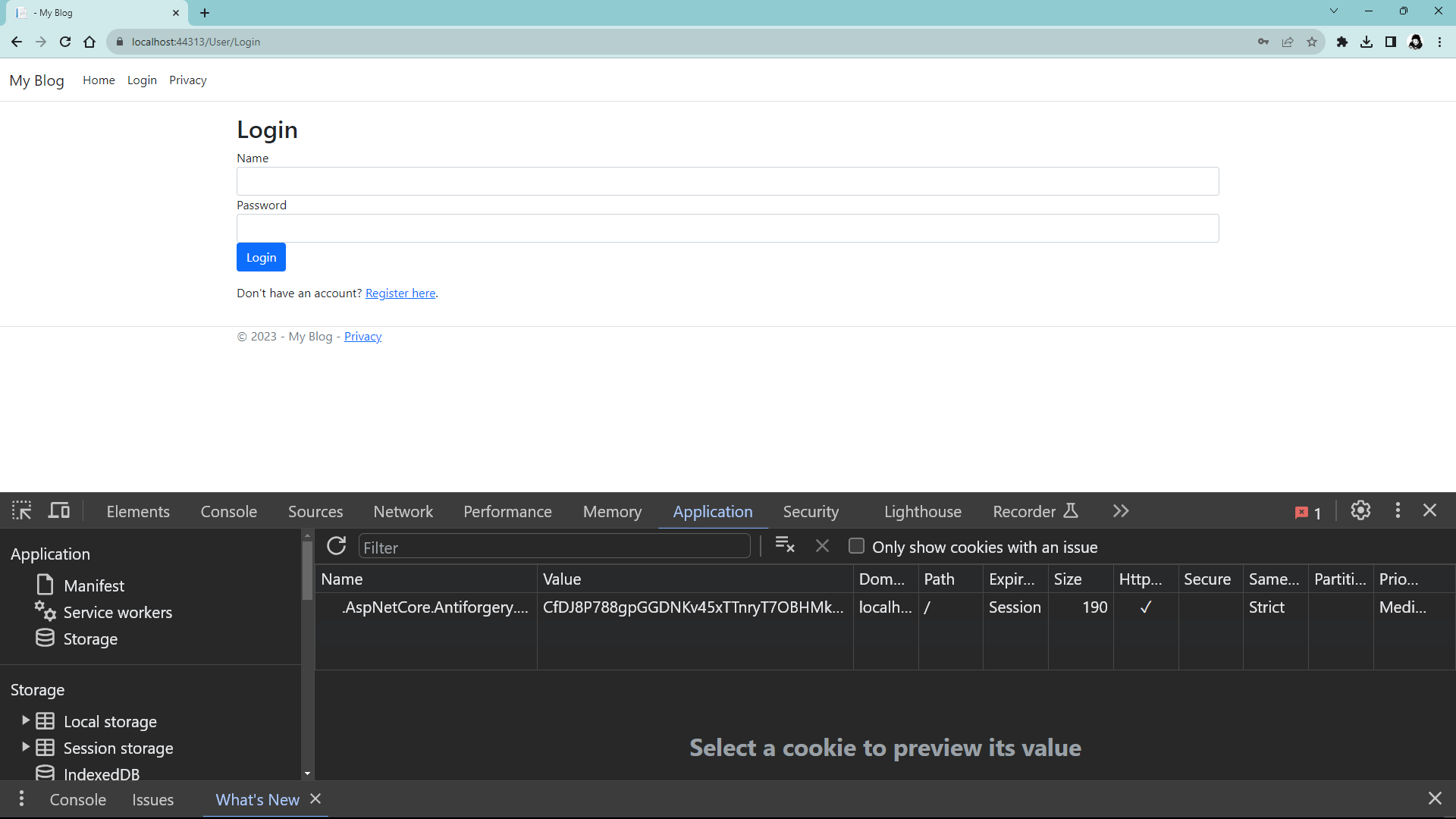Show more DevTools tabs via the chevrons
Image resolution: width=1456 pixels, height=819 pixels.
click(x=1121, y=511)
